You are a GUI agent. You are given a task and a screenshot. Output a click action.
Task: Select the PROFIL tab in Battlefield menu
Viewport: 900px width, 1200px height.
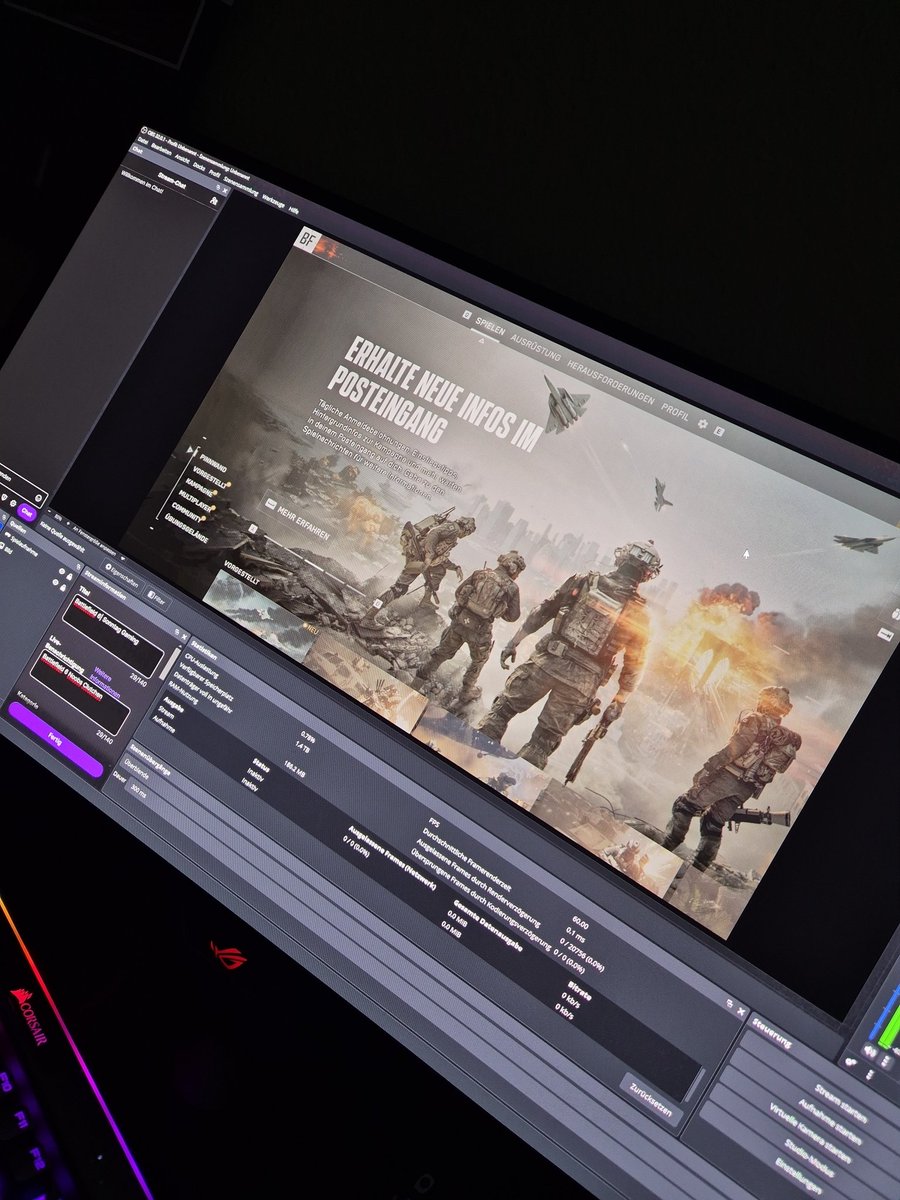(x=675, y=411)
